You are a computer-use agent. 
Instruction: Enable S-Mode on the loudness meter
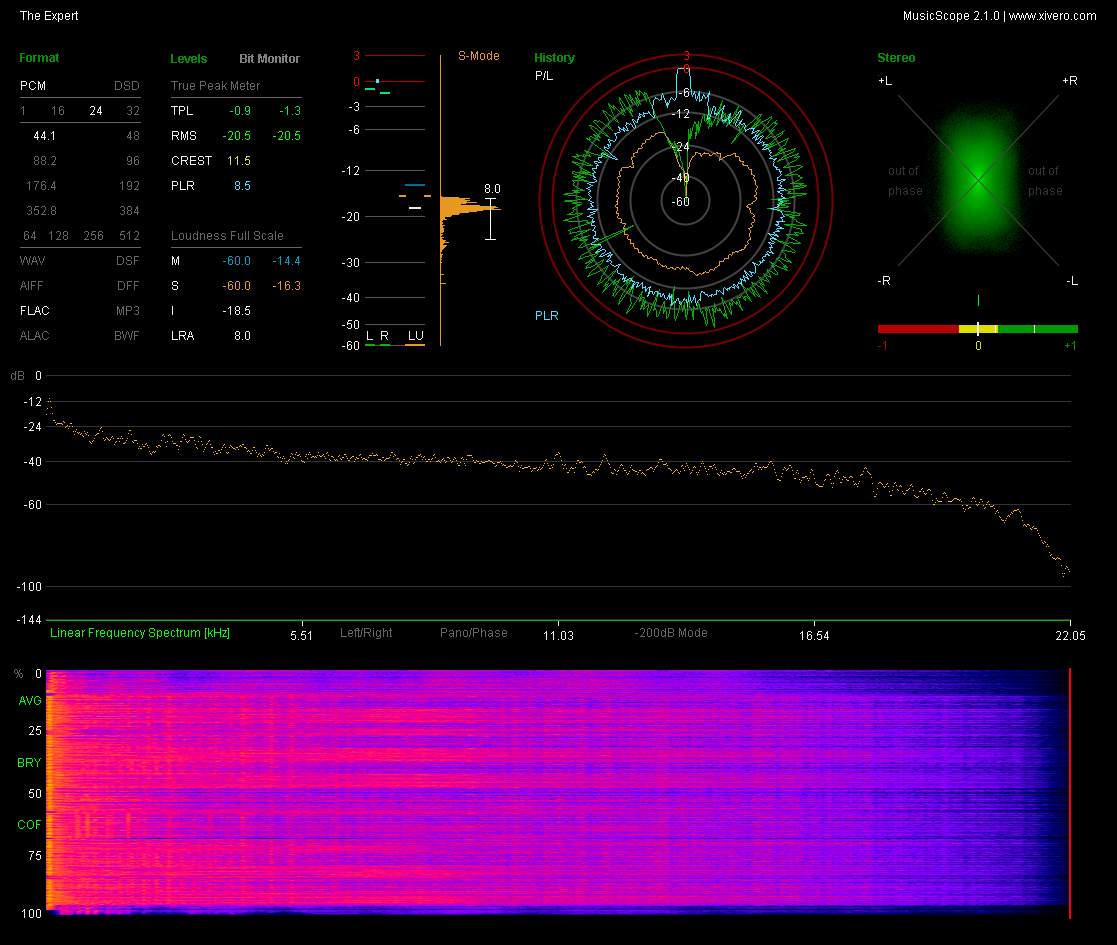(478, 56)
